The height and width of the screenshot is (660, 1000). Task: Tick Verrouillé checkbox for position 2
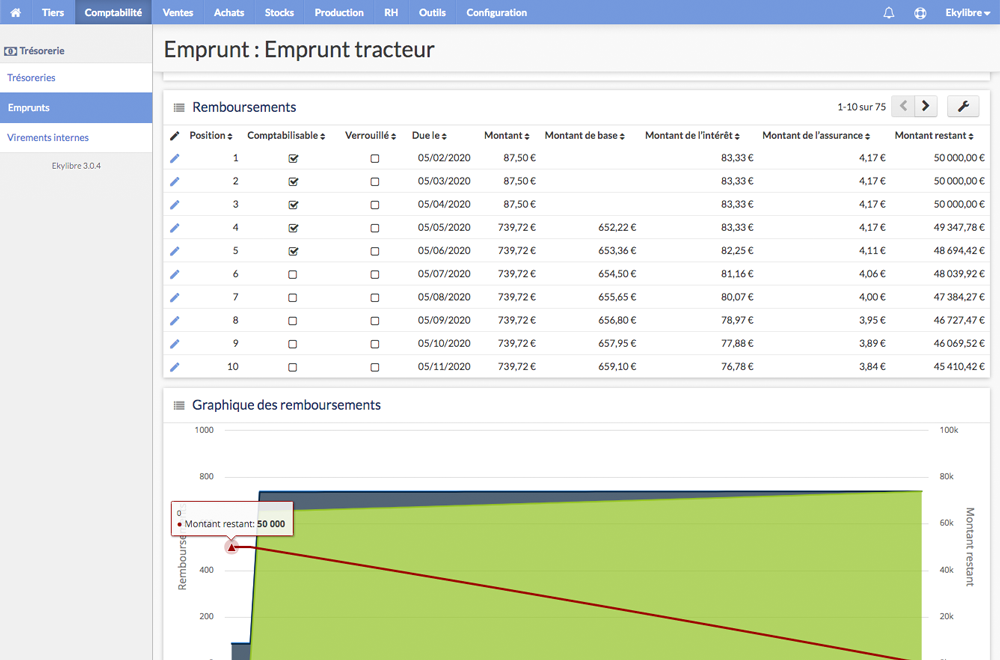(x=374, y=182)
